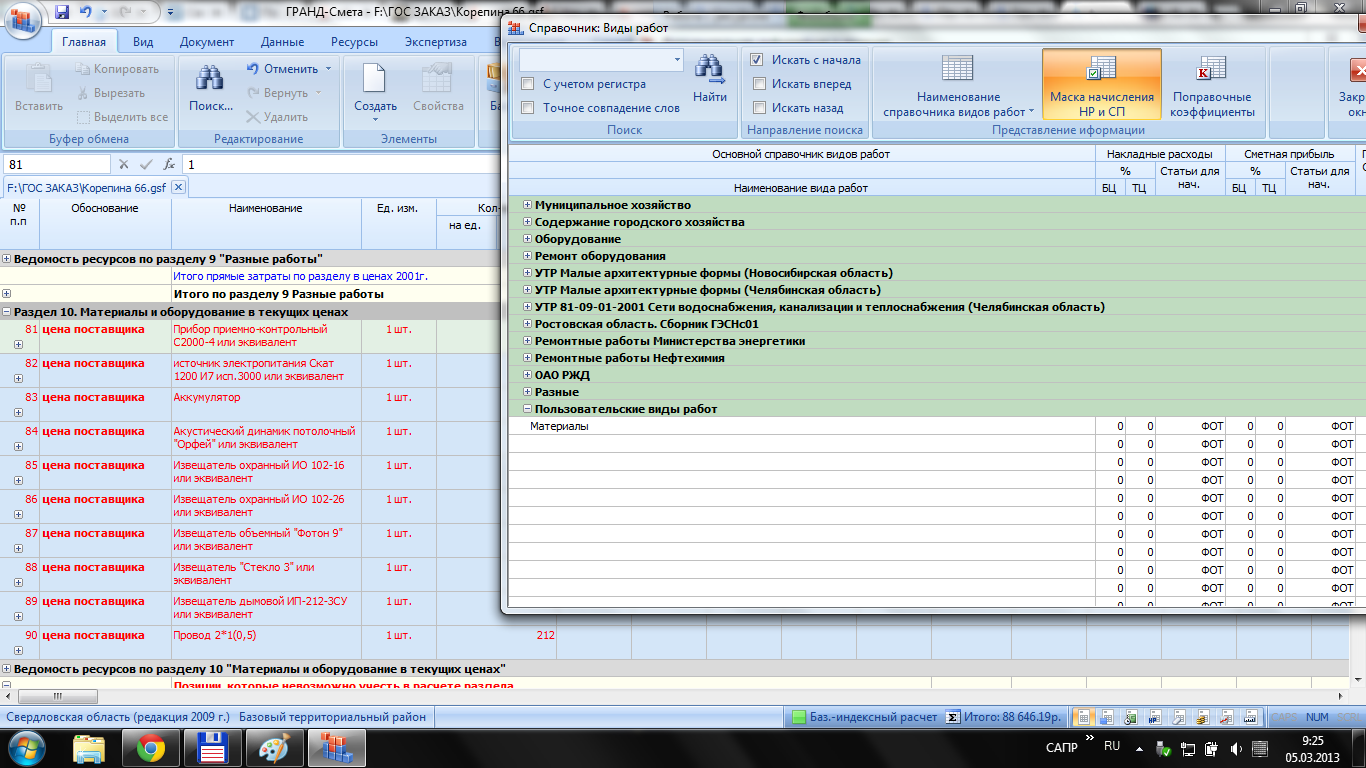Click the Save floppy icon in title bar
This screenshot has width=1366, height=768.
pos(62,13)
